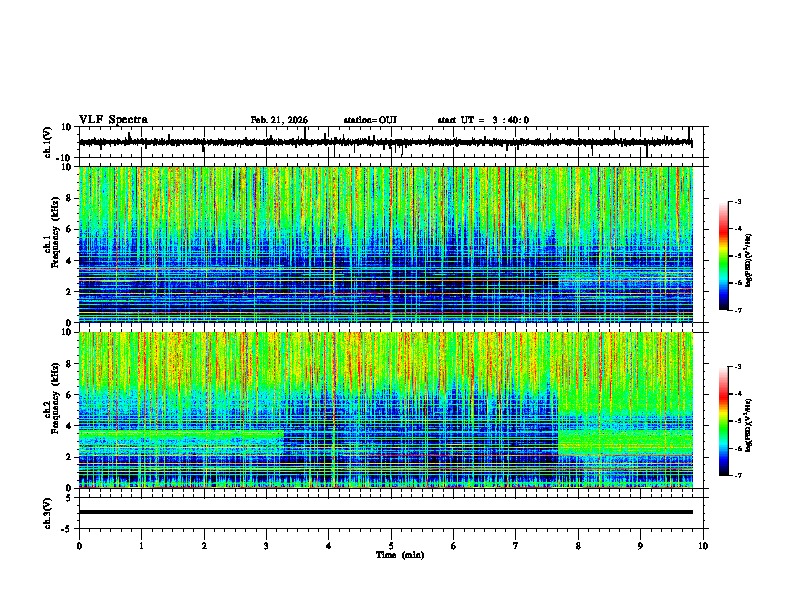792x612 pixels.
Task: Click the "2" kHz tick of ch.2 spectrogram
Action: 70,457
